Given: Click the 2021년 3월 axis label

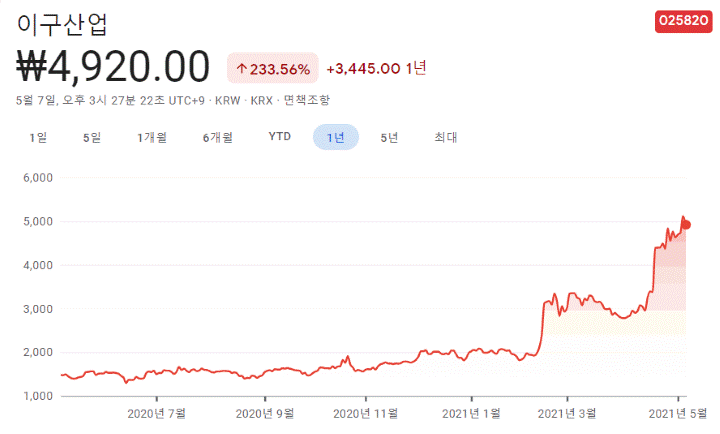Looking at the screenshot, I should pos(567,413).
